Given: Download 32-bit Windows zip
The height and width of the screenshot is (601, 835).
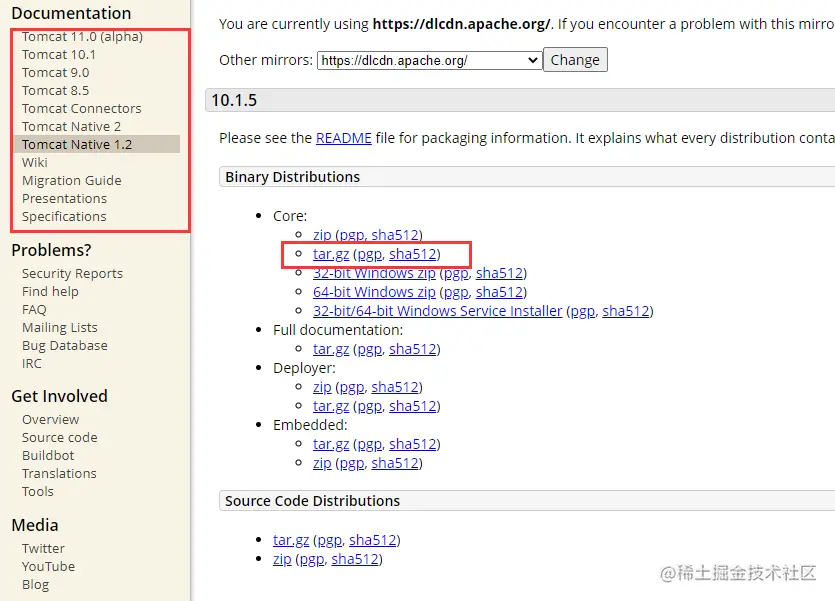Looking at the screenshot, I should coord(374,273).
